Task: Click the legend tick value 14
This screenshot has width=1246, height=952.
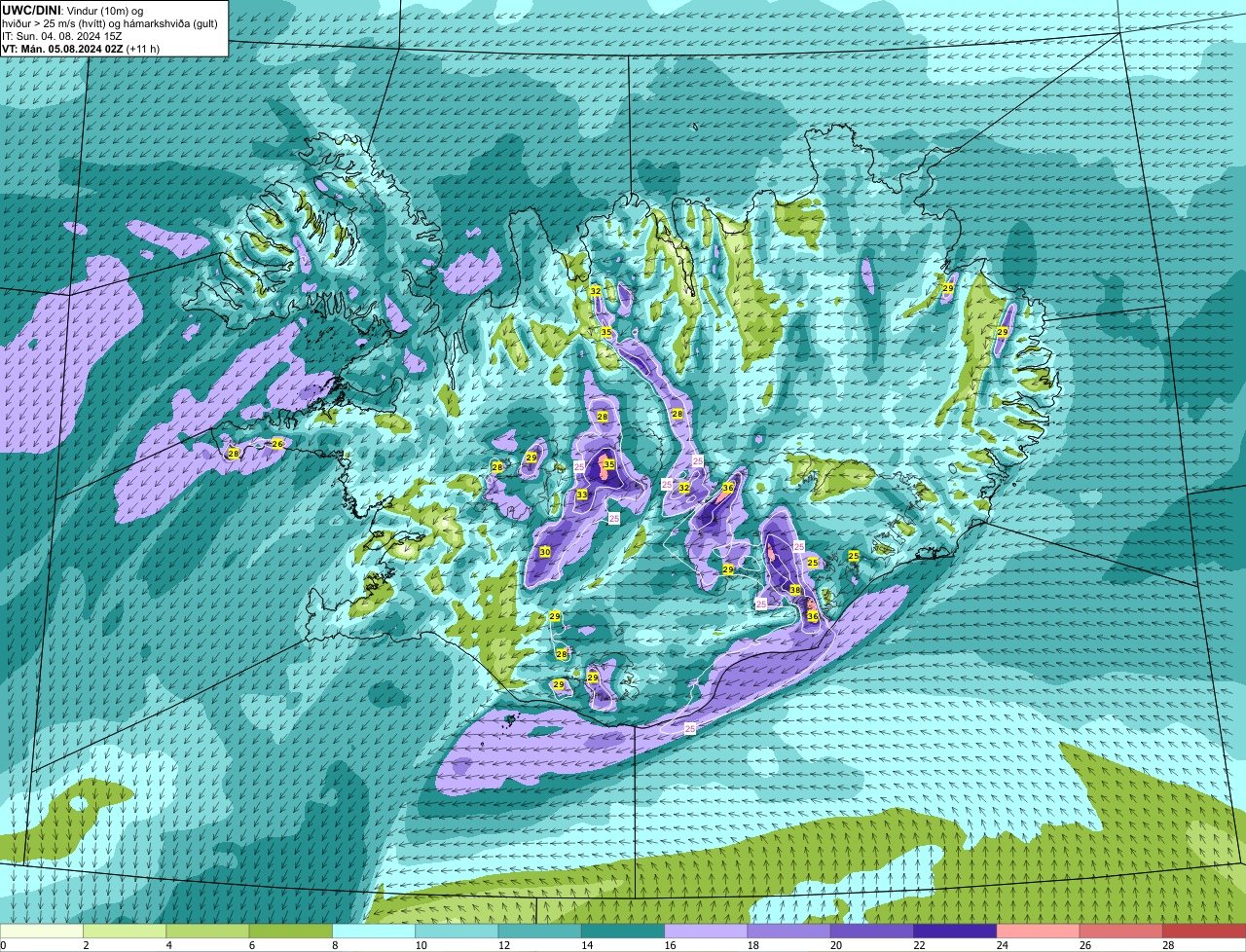Action: tap(586, 945)
